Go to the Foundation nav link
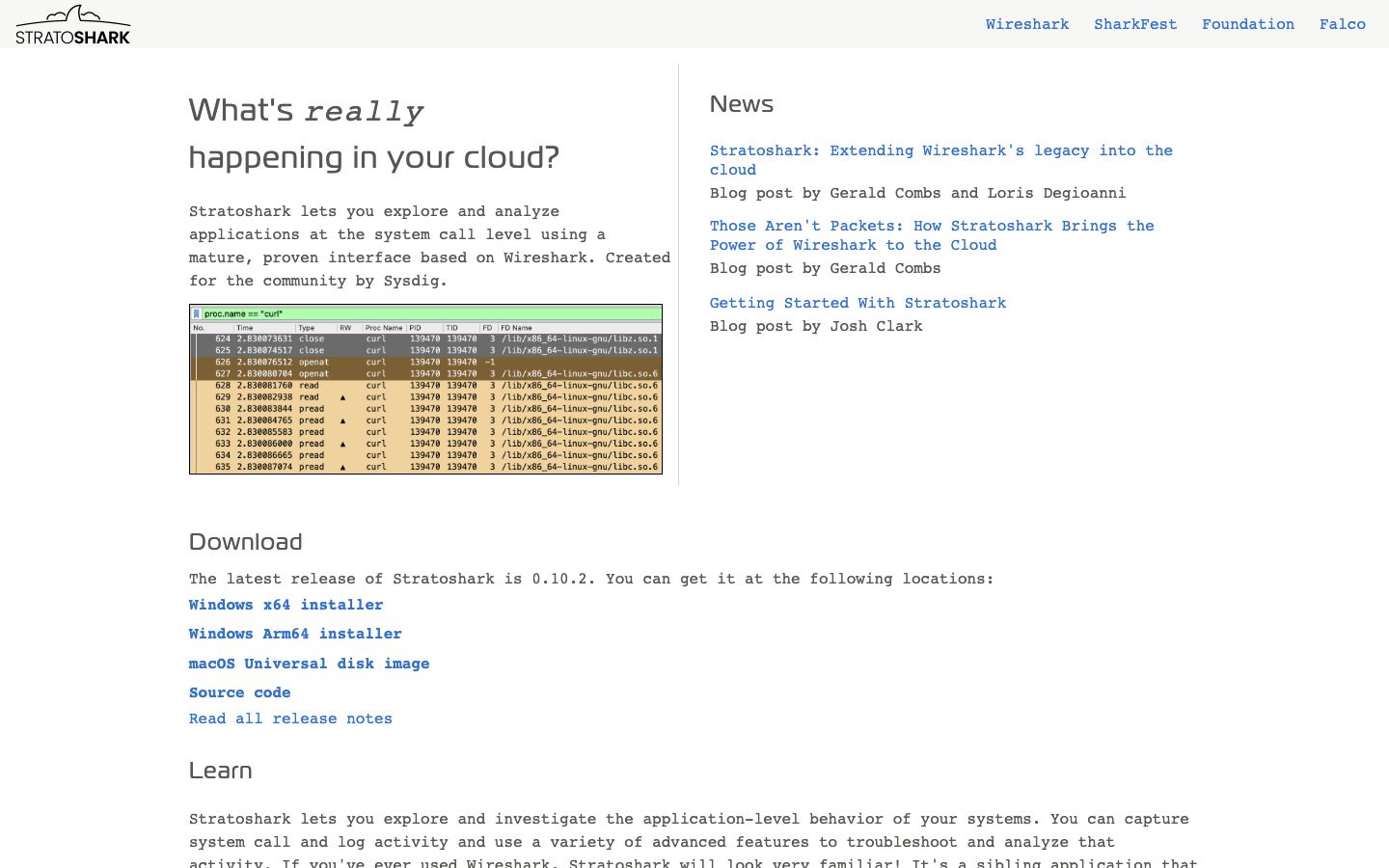The height and width of the screenshot is (868, 1389). [1248, 24]
